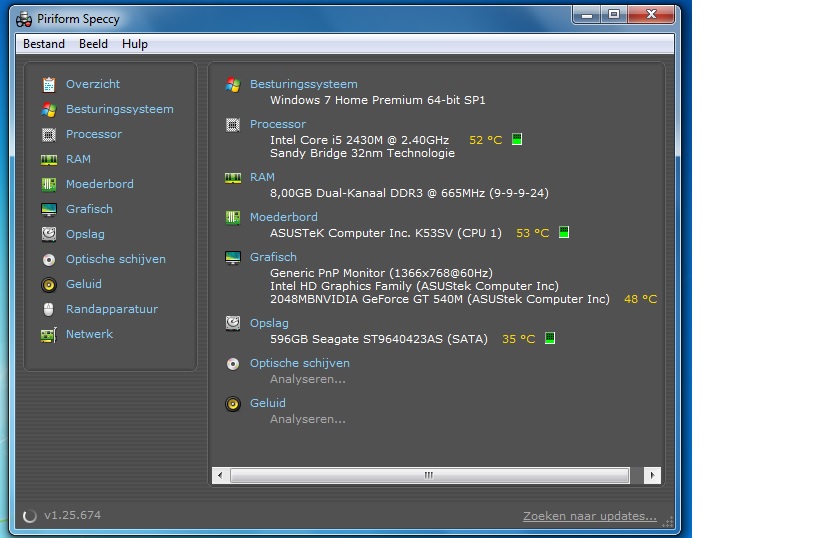819x538 pixels.
Task: Click the 35 °C storage temperature value
Action: coord(518,339)
